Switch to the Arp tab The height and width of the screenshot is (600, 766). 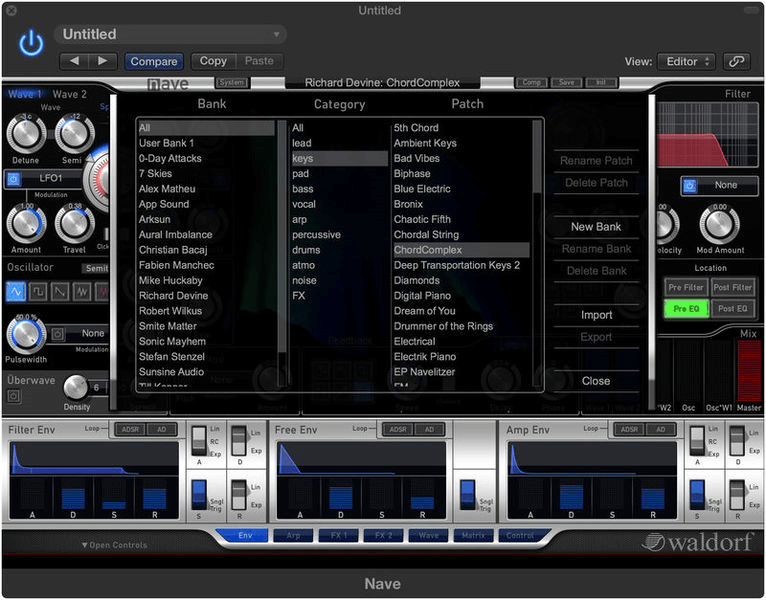point(293,536)
